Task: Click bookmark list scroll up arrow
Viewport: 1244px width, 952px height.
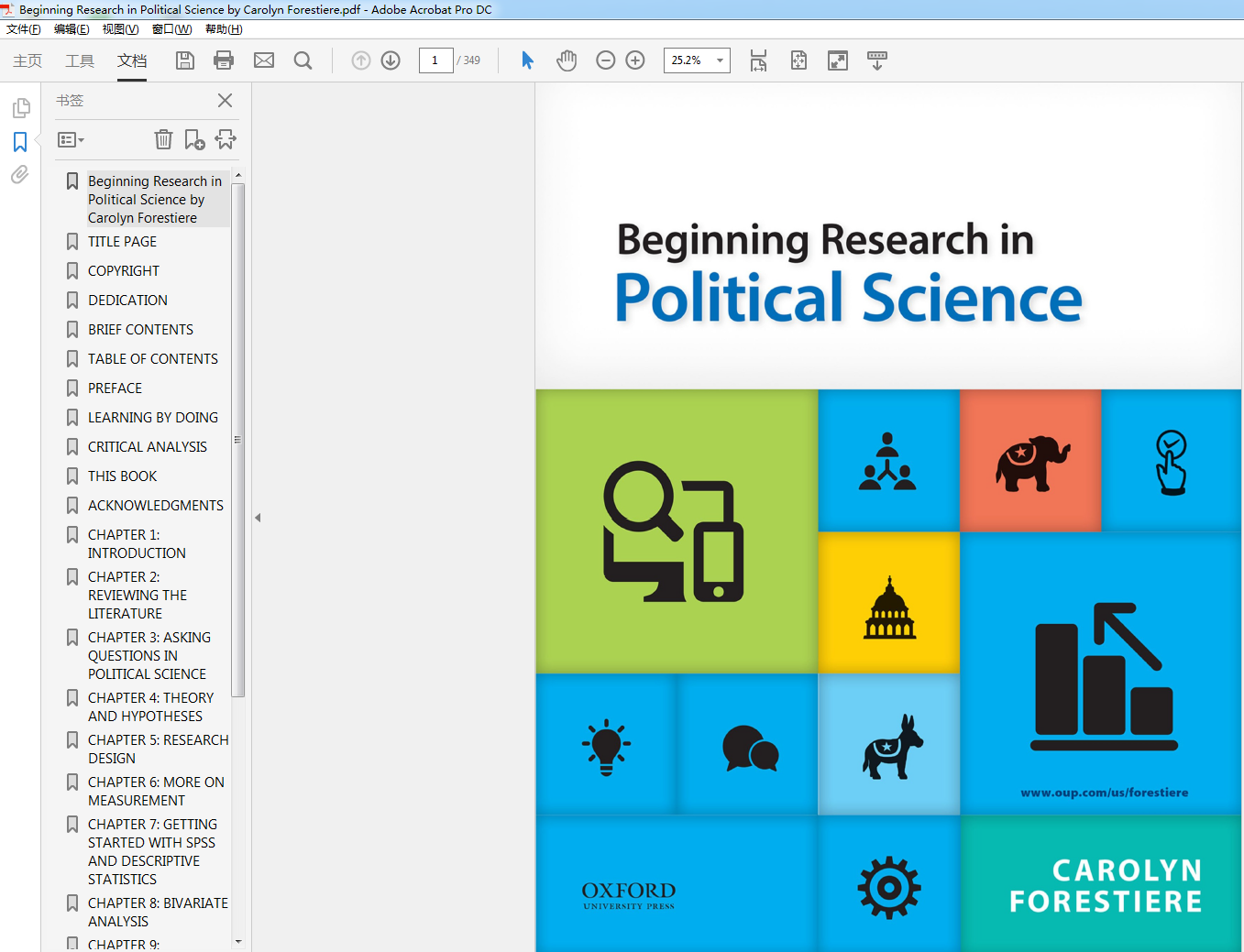Action: pos(238,175)
